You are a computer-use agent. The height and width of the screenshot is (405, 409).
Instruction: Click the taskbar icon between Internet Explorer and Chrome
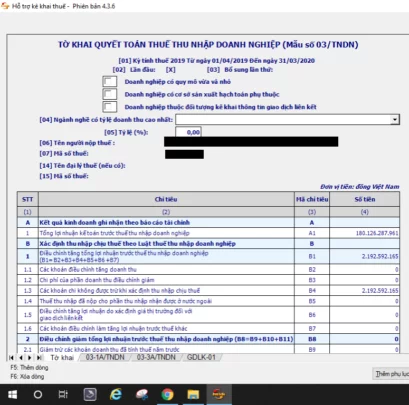[142, 395]
